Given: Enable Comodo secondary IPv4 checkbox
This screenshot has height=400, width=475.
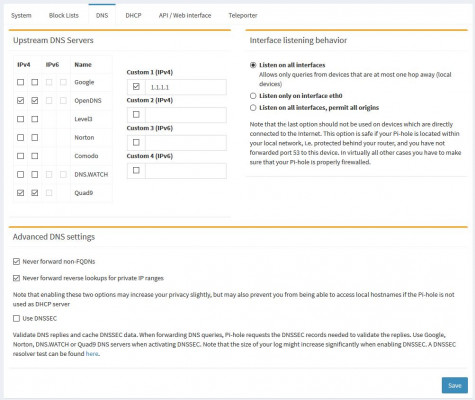Looking at the screenshot, I should 35,156.
